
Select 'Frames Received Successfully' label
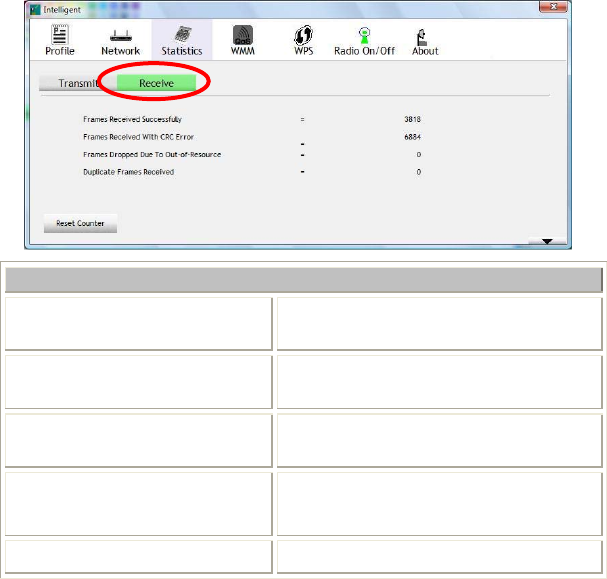point(132,119)
